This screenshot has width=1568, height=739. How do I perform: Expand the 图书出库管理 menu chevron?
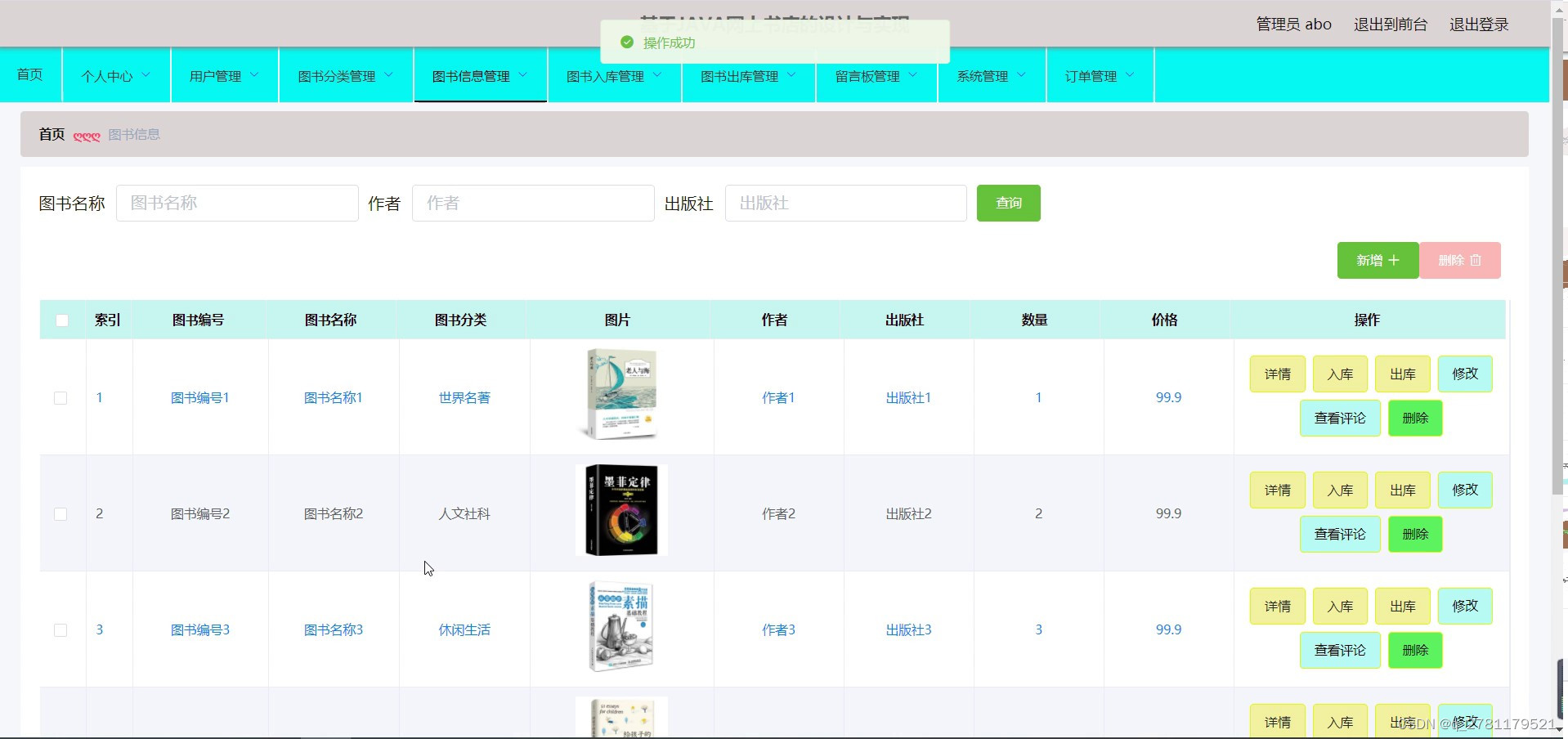pos(791,75)
